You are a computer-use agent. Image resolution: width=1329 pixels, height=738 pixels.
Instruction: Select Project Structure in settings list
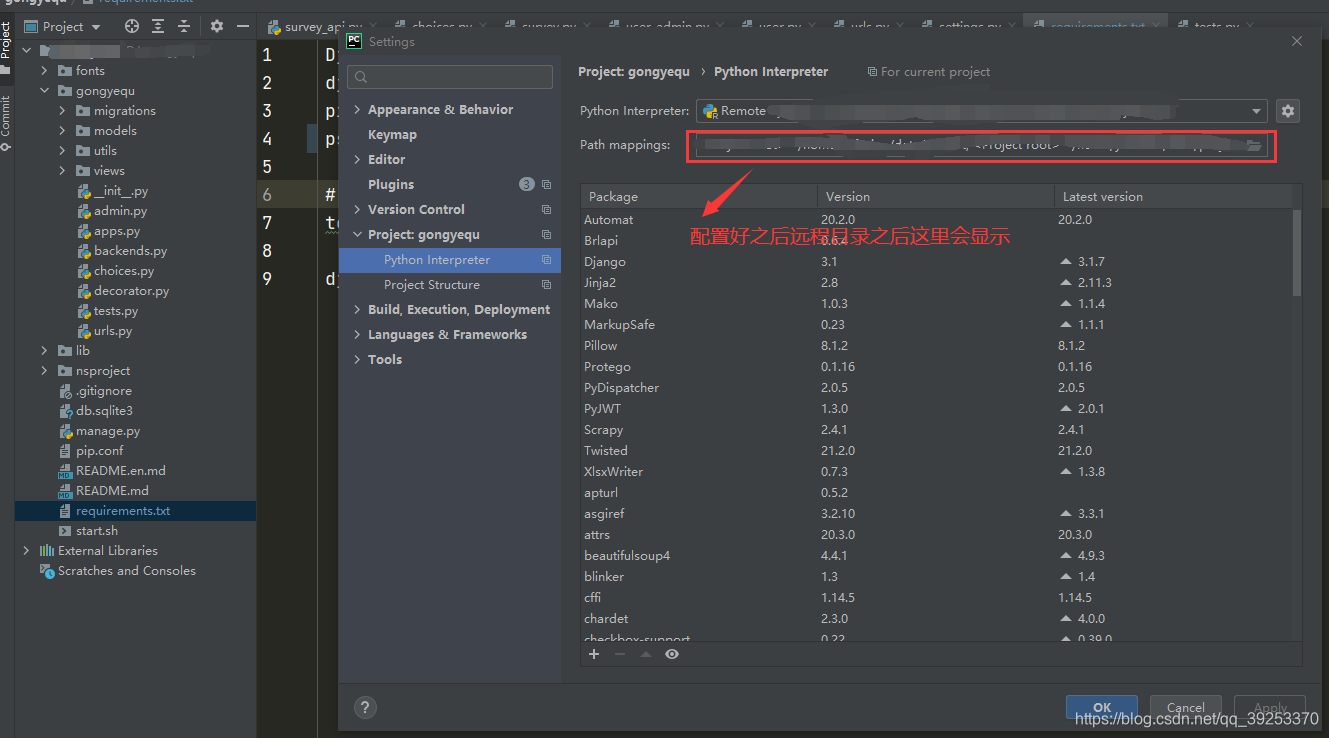[432, 285]
